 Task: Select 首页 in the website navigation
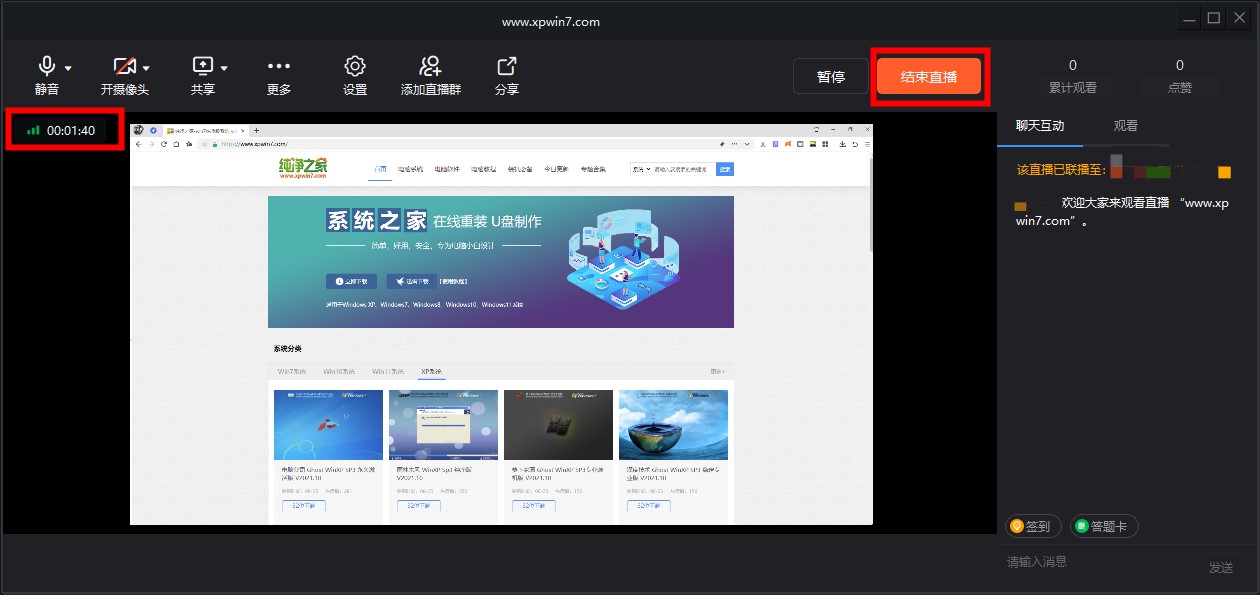(x=380, y=169)
